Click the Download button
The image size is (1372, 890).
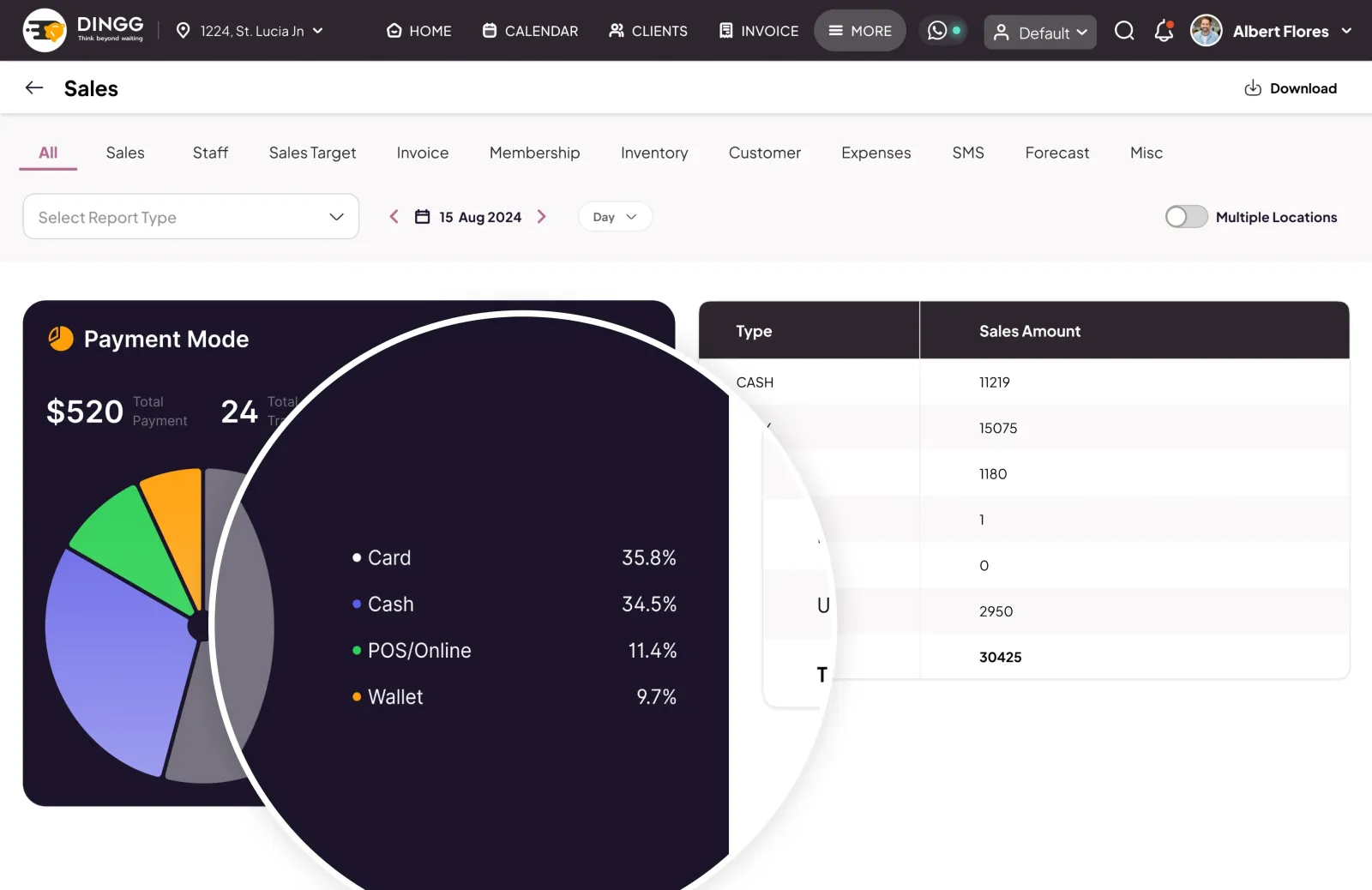click(1291, 88)
